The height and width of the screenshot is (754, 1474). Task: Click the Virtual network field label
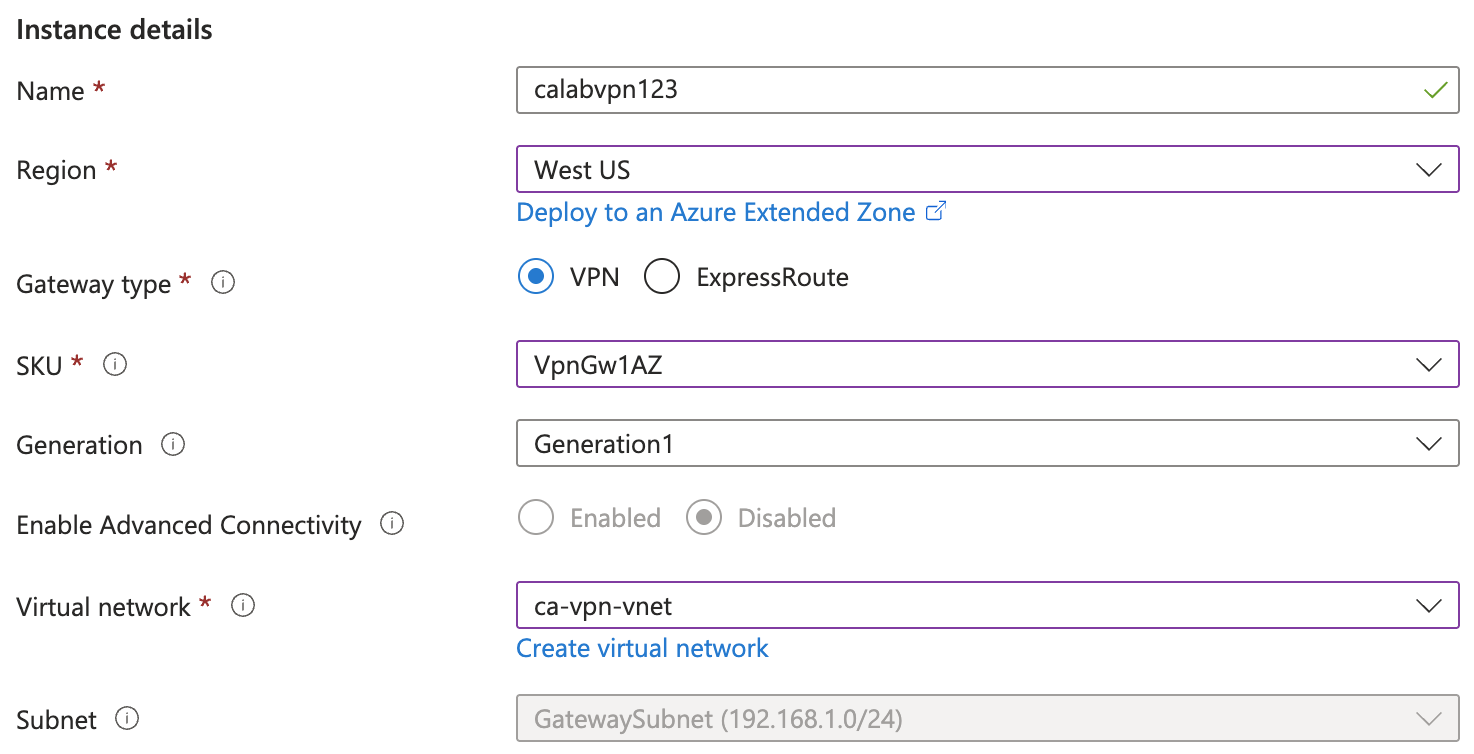coord(104,607)
